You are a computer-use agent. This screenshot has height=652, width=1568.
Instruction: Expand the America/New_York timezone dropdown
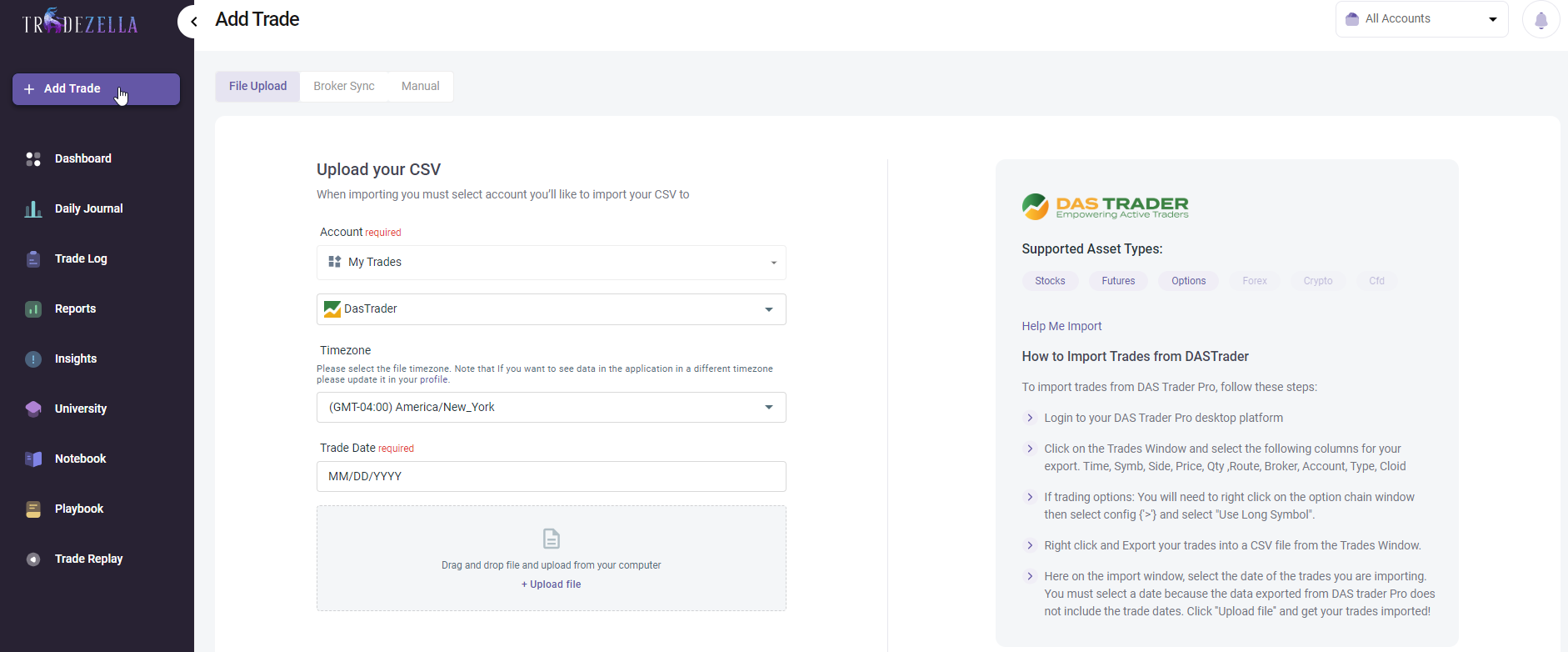coord(551,408)
